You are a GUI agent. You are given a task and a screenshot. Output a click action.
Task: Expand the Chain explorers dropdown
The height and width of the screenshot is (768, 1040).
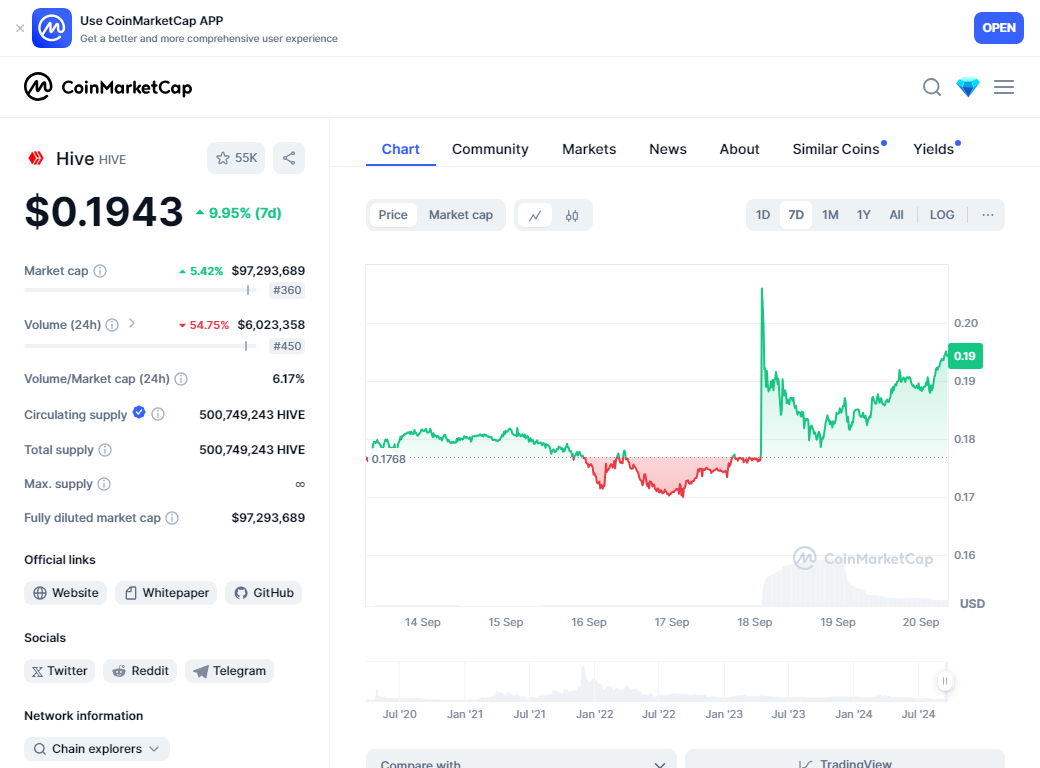coord(97,749)
